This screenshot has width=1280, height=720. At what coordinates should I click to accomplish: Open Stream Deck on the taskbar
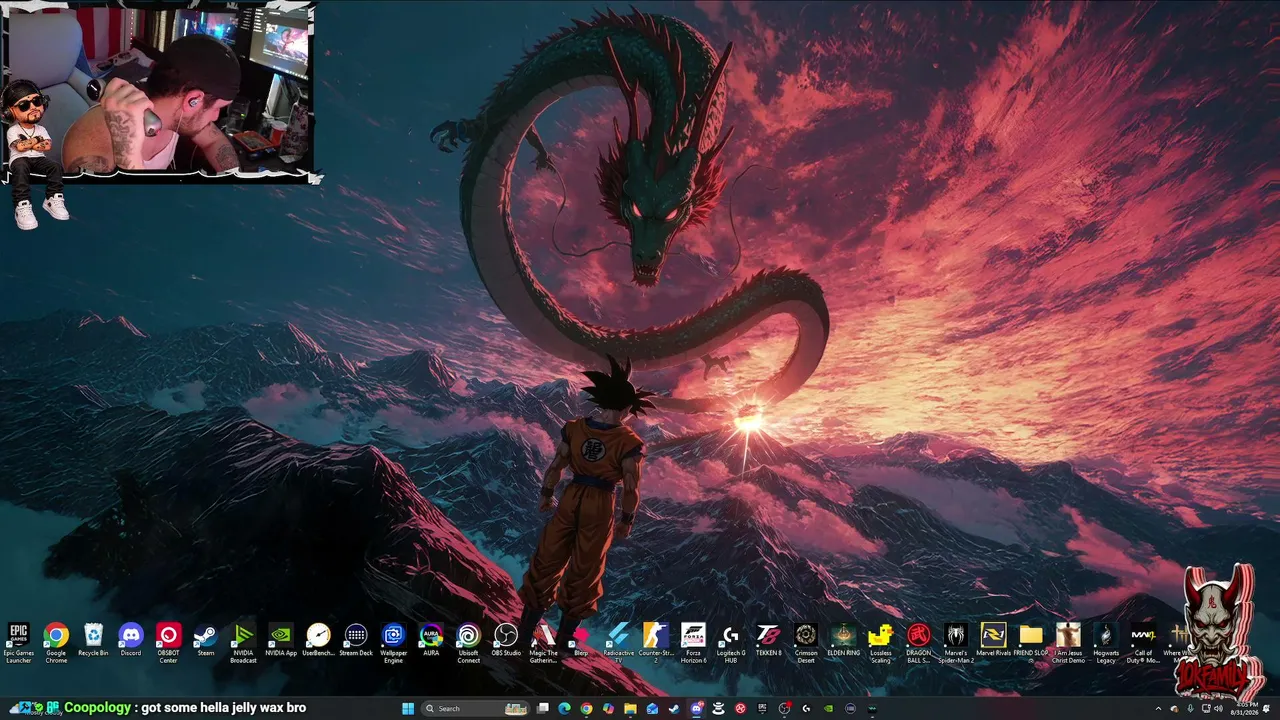[x=850, y=709]
